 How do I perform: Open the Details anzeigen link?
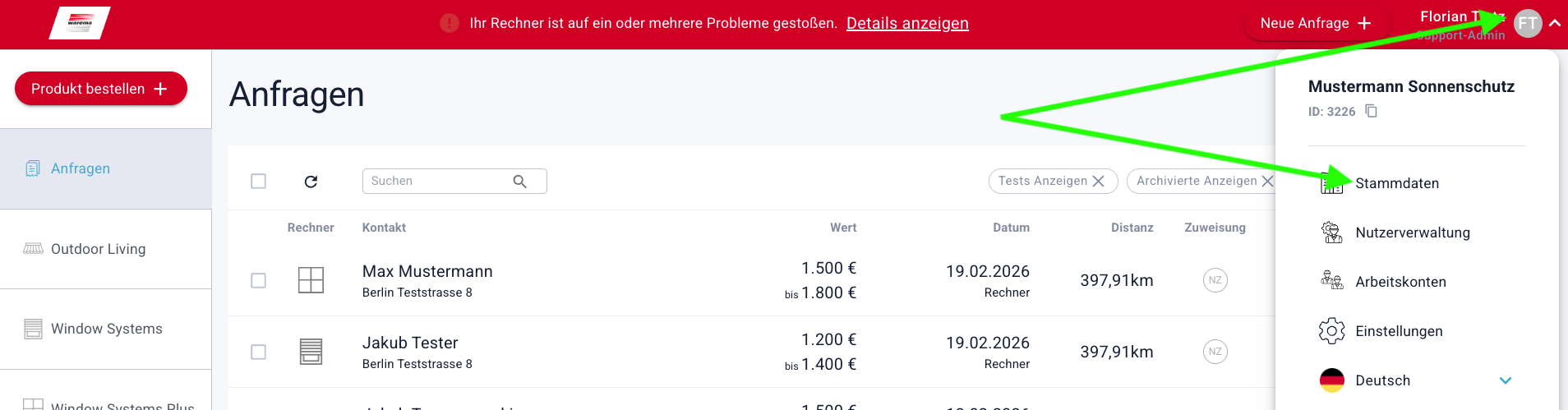pos(907,23)
